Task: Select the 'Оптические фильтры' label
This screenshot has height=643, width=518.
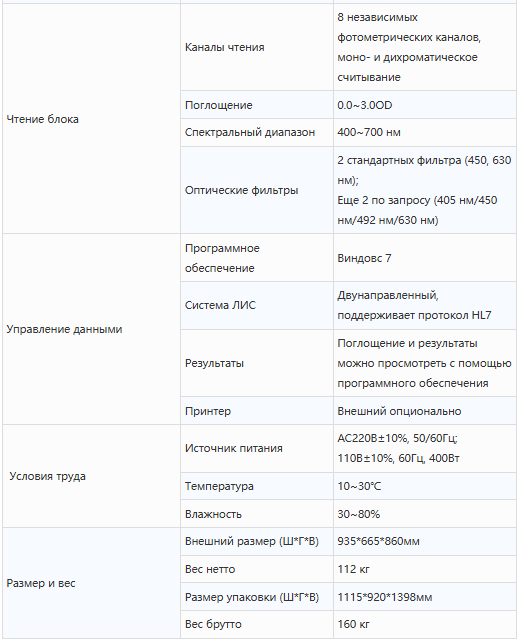Action: pyautogui.click(x=241, y=190)
